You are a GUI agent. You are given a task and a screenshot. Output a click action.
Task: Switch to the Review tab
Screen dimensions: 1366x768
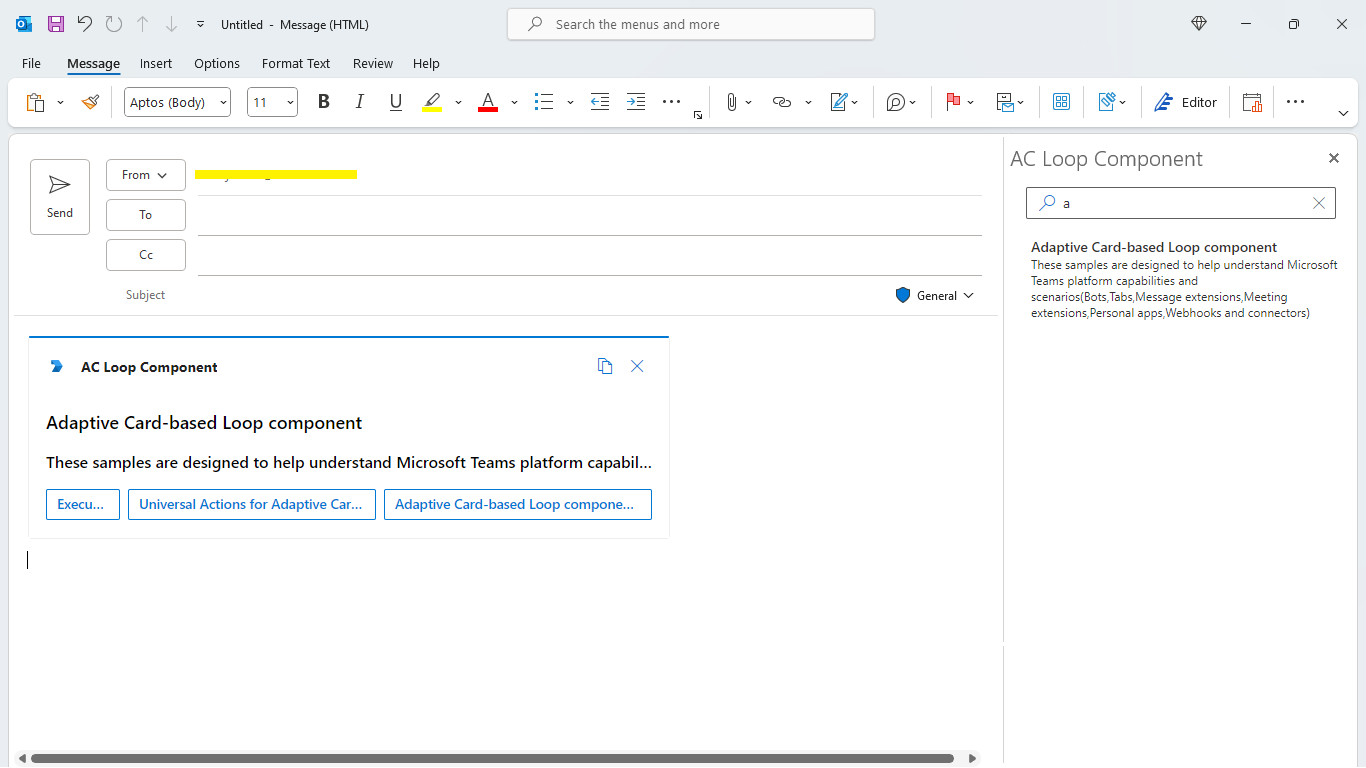[373, 63]
